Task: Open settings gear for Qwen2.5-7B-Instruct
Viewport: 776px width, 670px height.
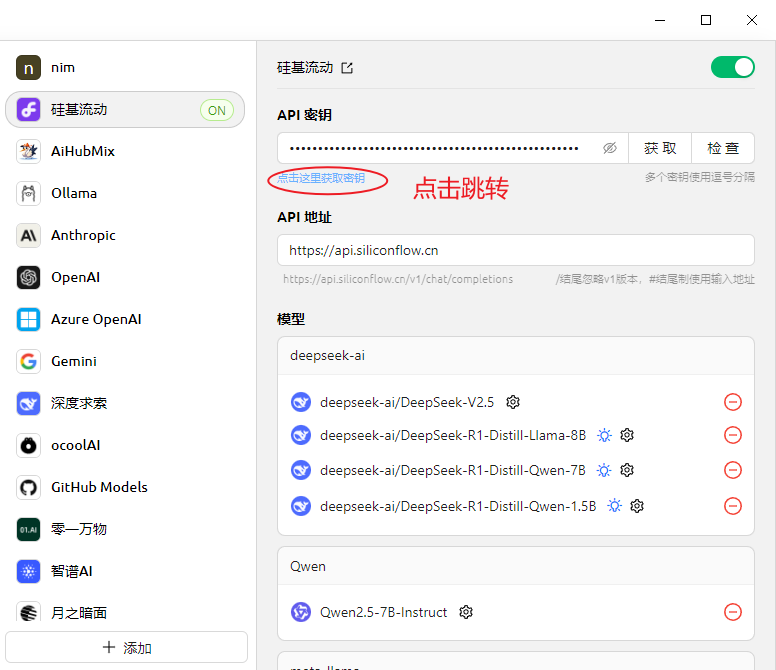Action: [x=466, y=612]
